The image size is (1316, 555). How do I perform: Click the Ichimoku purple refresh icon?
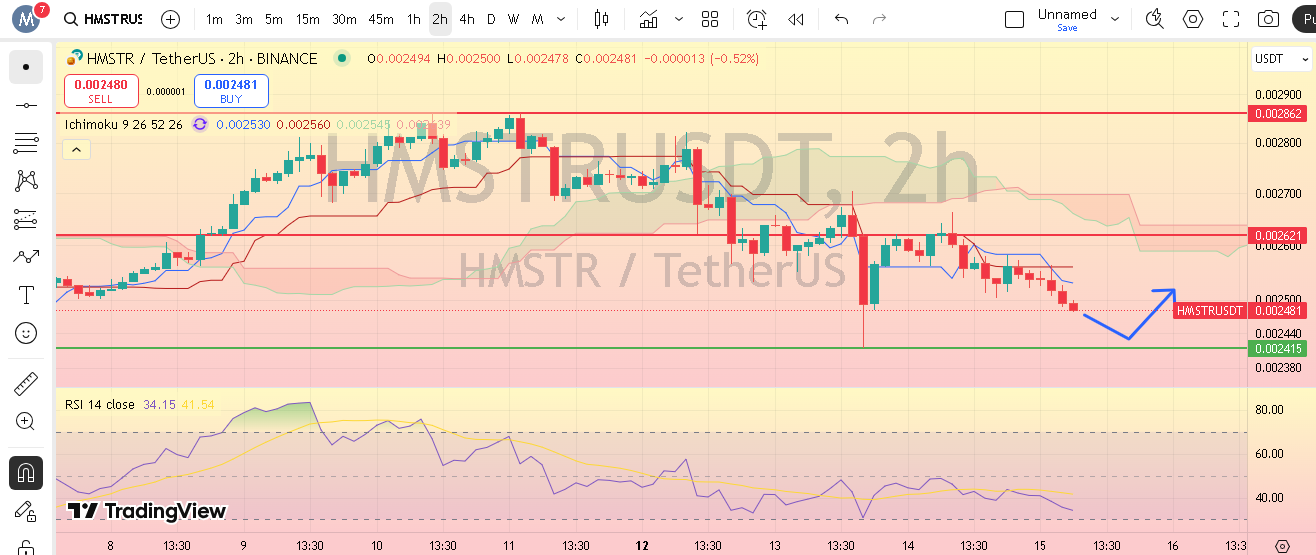point(200,124)
